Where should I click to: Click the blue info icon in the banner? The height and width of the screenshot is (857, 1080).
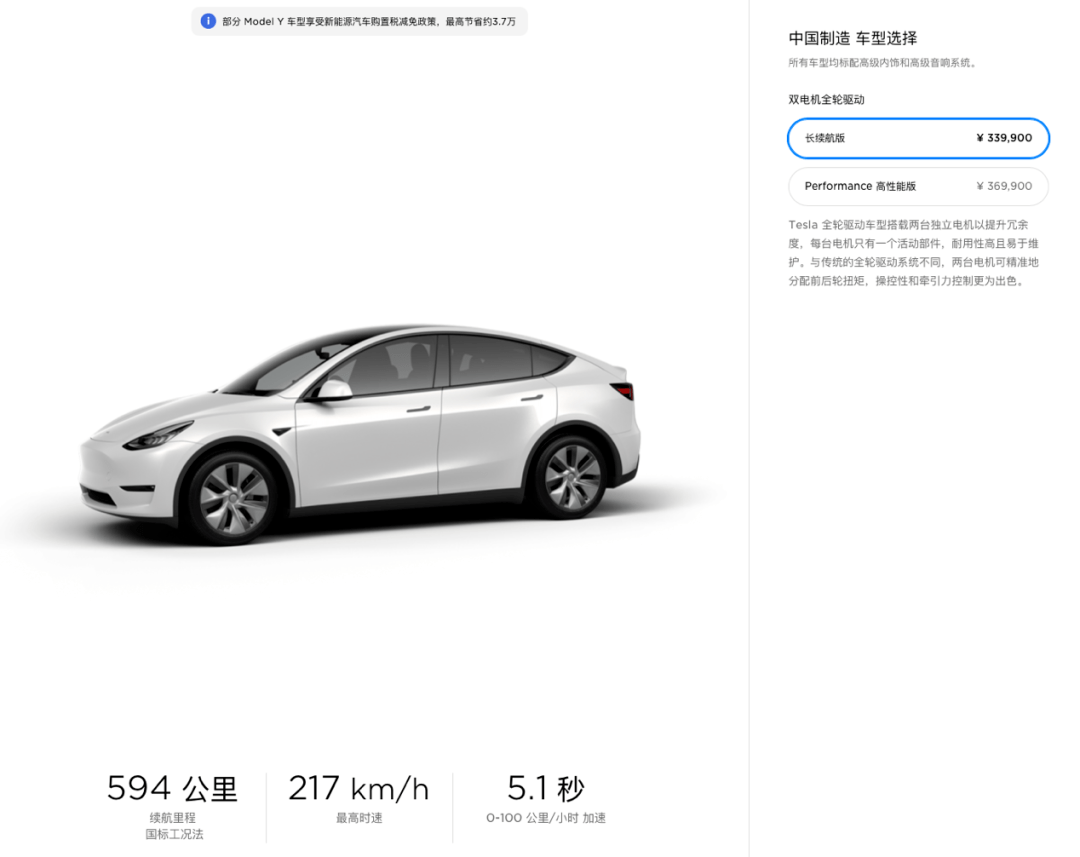(208, 21)
